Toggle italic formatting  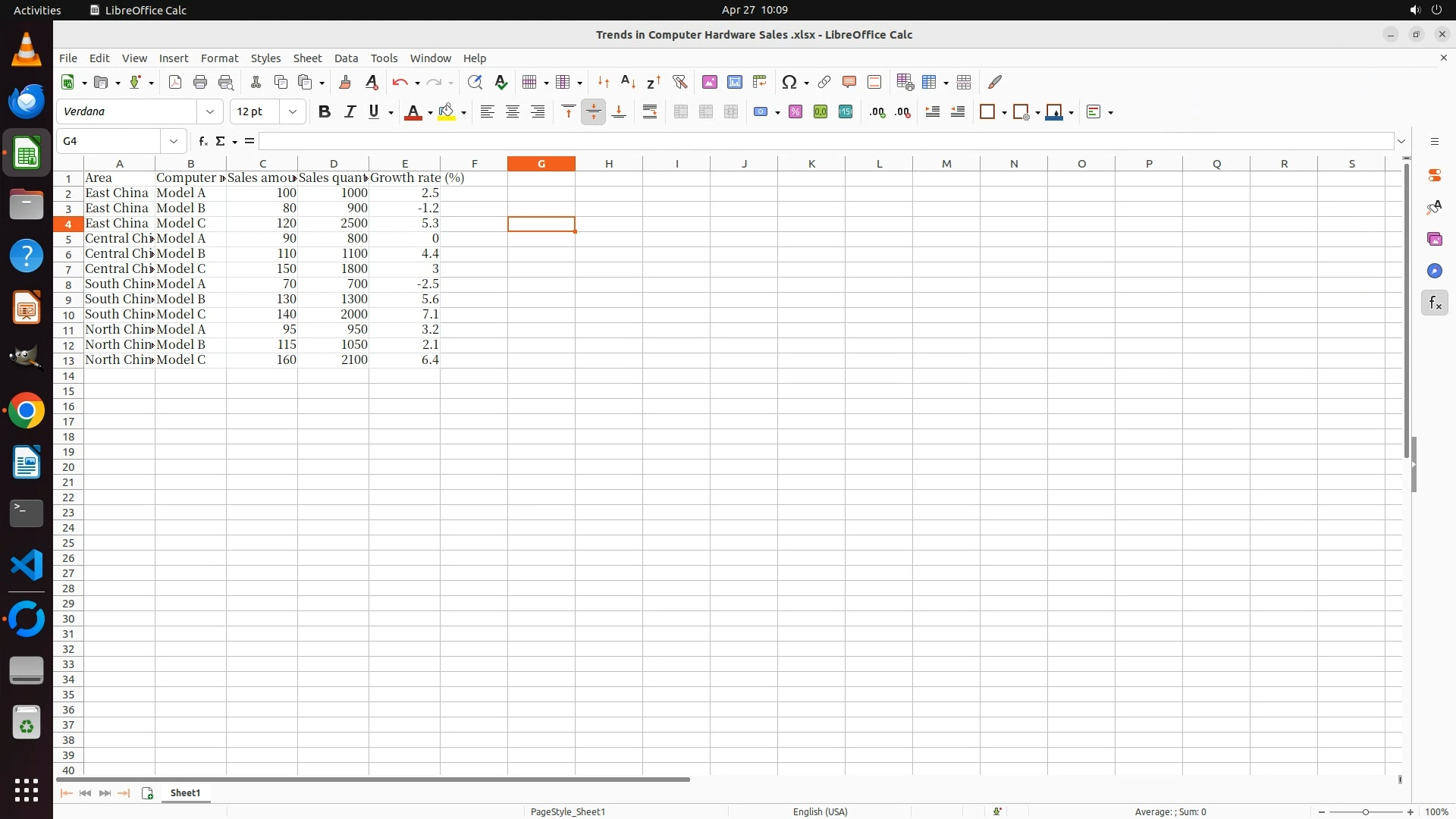[350, 112]
